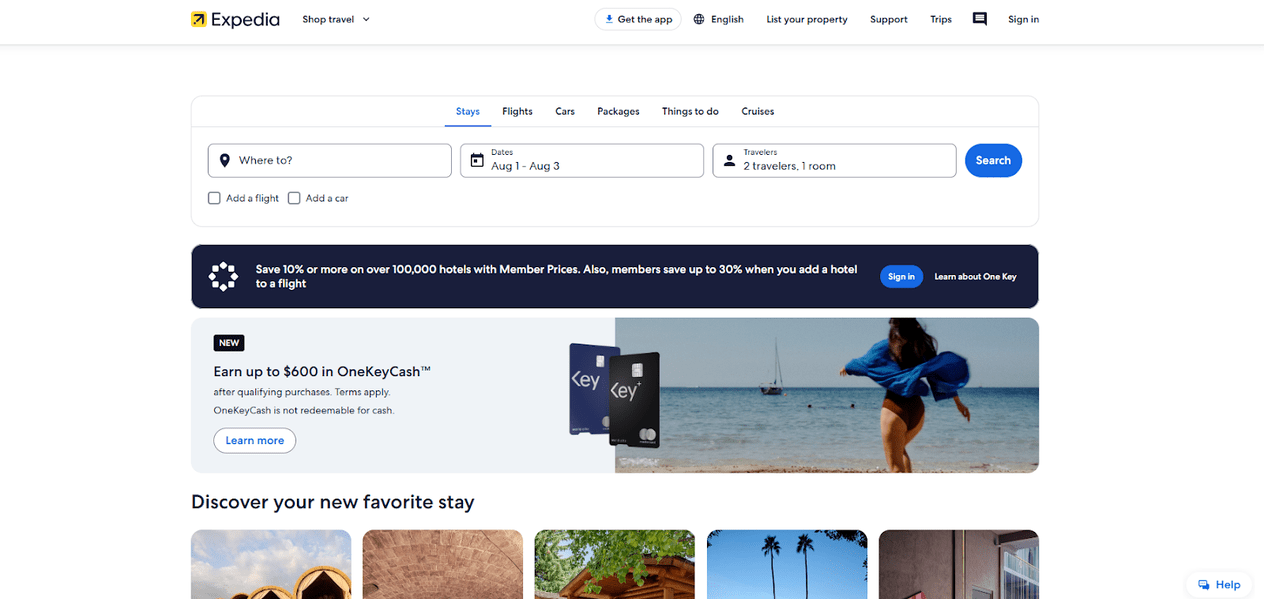Click the location pin icon in Where to
1264x599 pixels.
(x=225, y=160)
